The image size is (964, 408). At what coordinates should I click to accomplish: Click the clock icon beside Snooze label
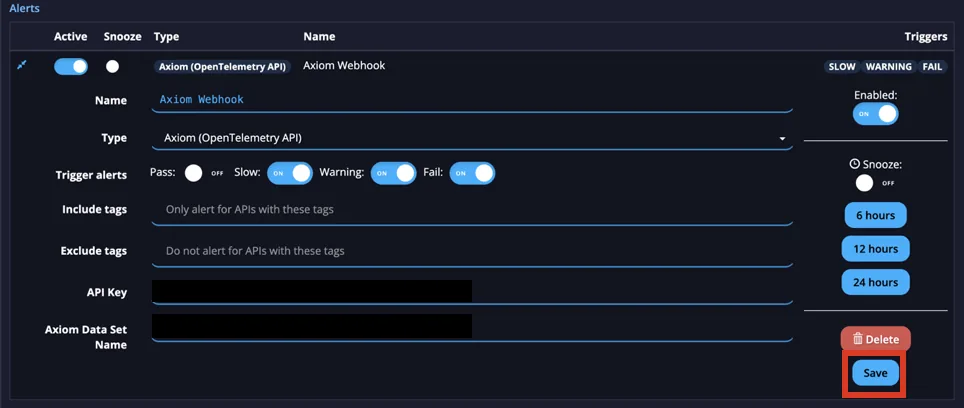pyautogui.click(x=854, y=164)
